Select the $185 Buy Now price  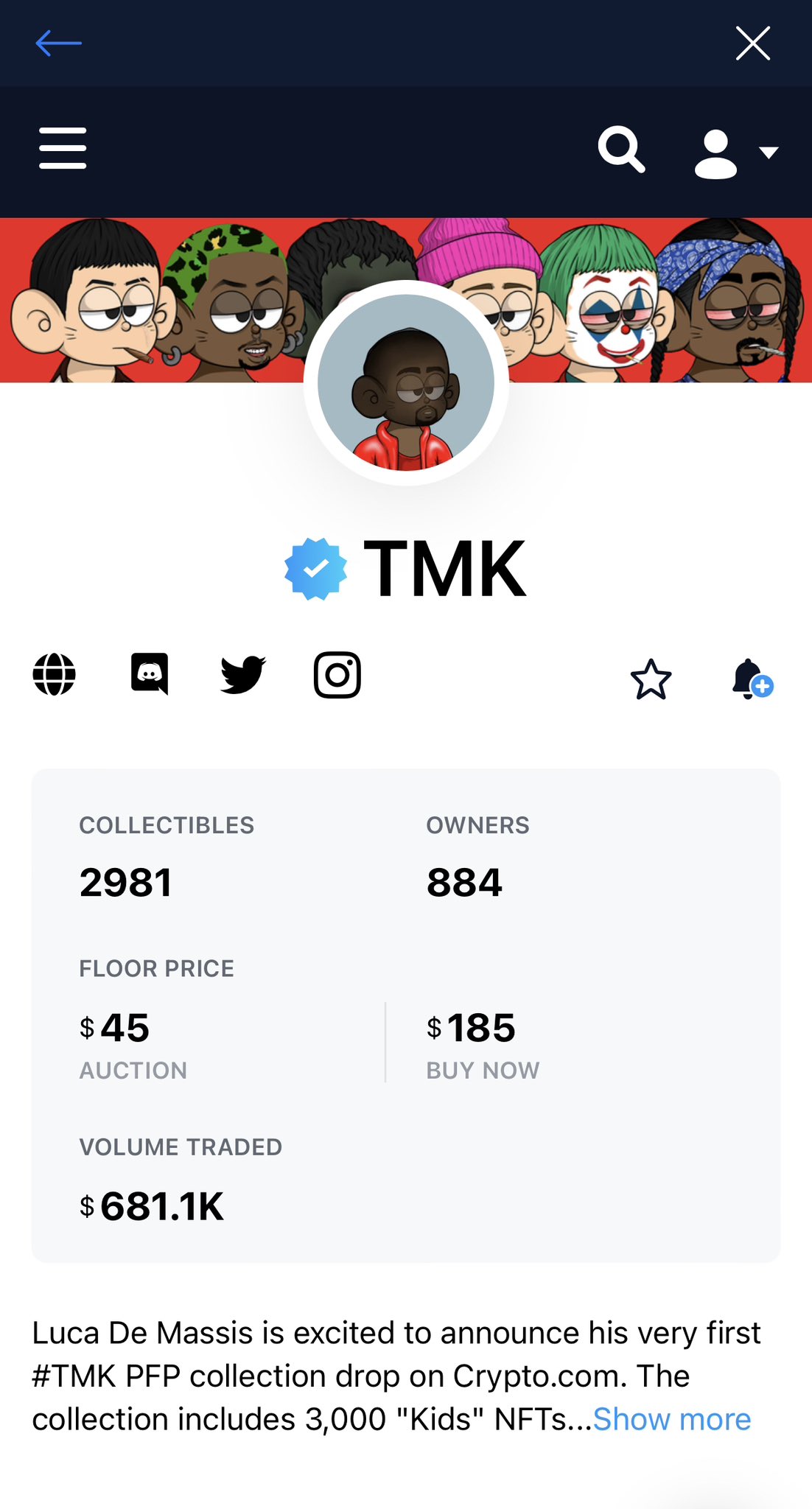[472, 1028]
